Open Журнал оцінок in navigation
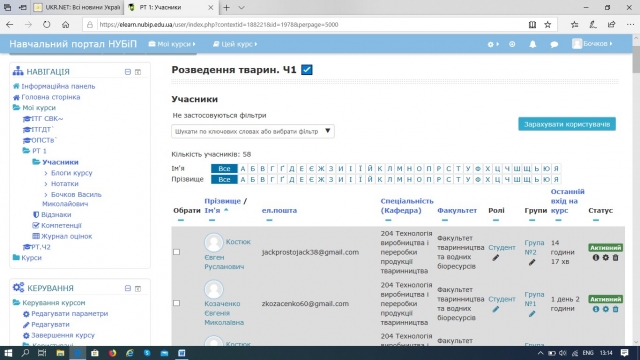The height and width of the screenshot is (360, 640). [66, 236]
